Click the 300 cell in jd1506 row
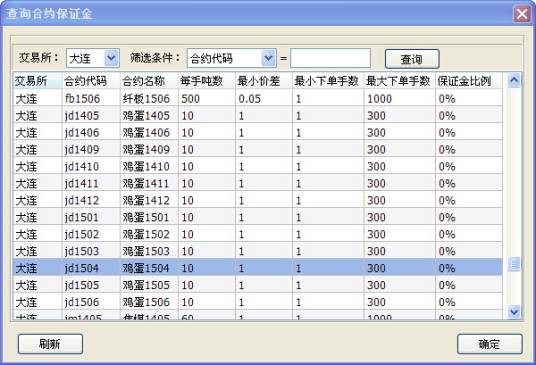 (400, 302)
